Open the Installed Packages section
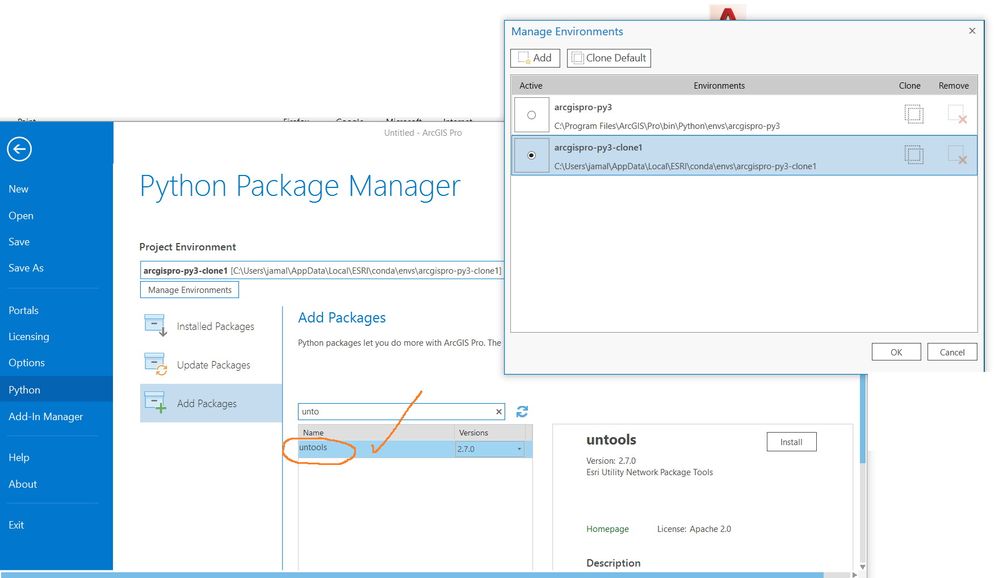 pos(210,326)
